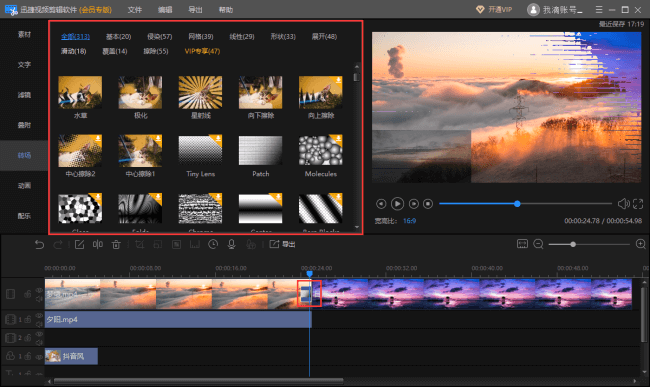
Task: Open the duration clock tool
Action: tap(213, 244)
